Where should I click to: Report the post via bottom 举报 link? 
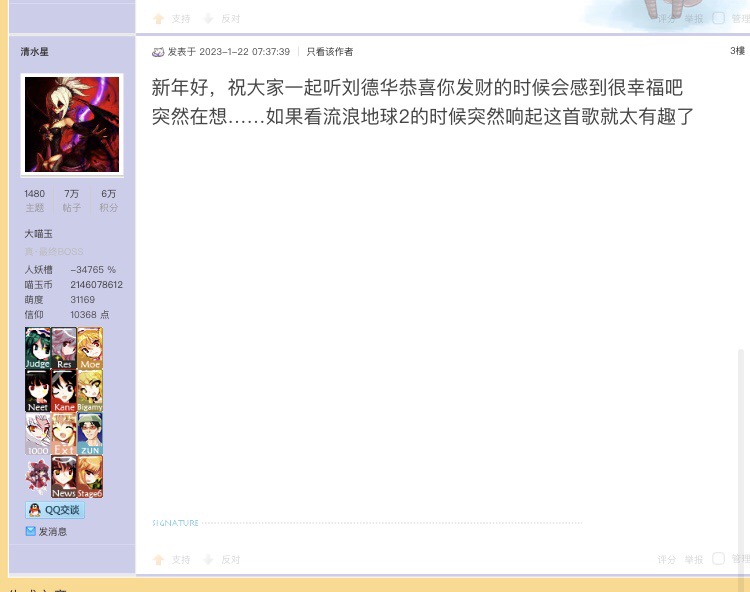[693, 560]
